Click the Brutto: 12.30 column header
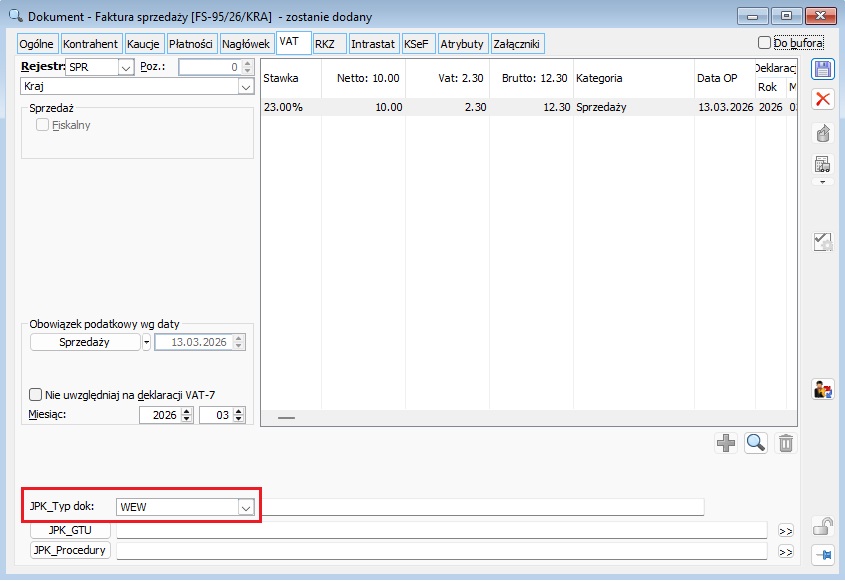The width and height of the screenshot is (845, 581). [x=531, y=78]
